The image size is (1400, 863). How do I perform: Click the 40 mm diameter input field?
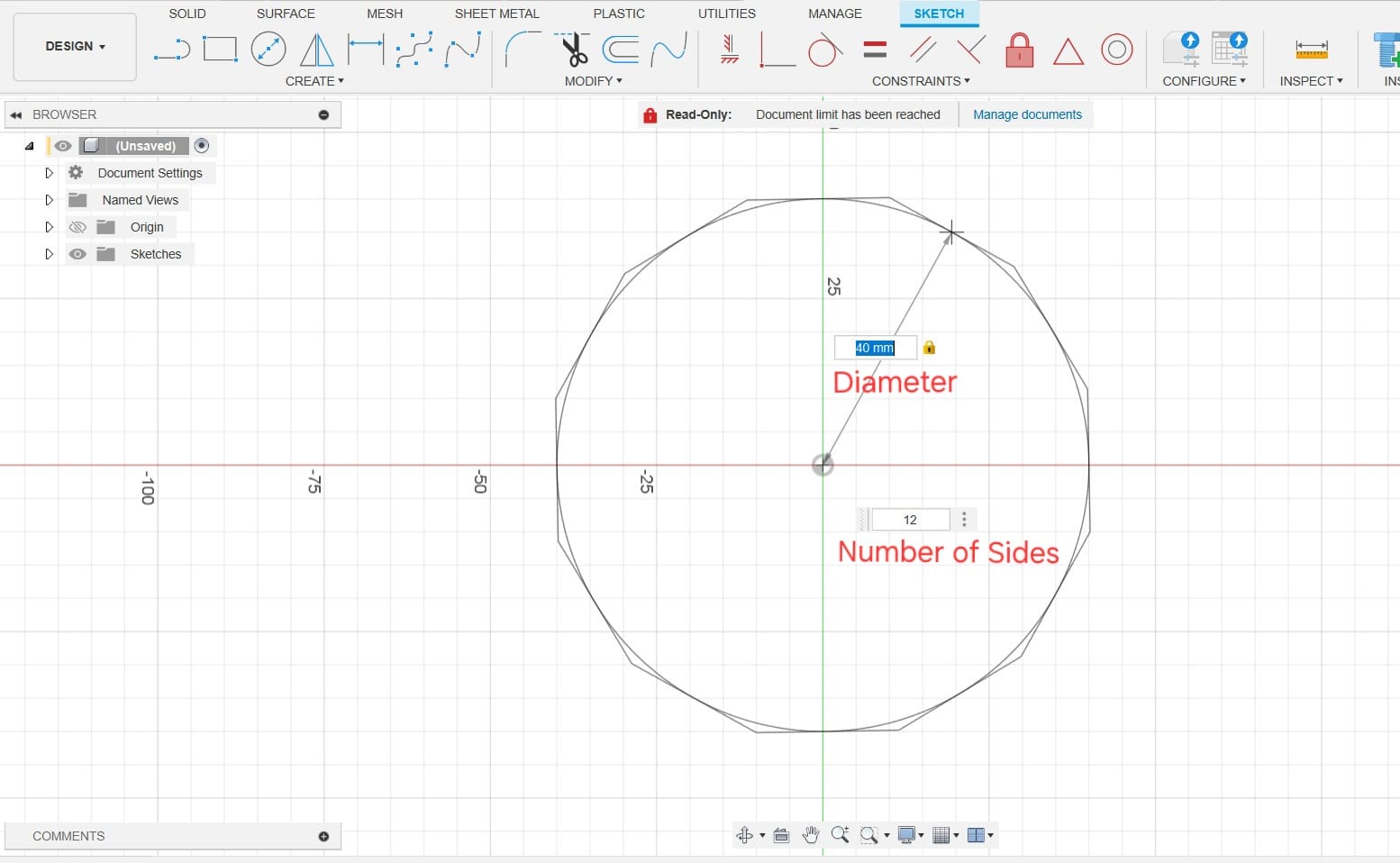pos(875,348)
